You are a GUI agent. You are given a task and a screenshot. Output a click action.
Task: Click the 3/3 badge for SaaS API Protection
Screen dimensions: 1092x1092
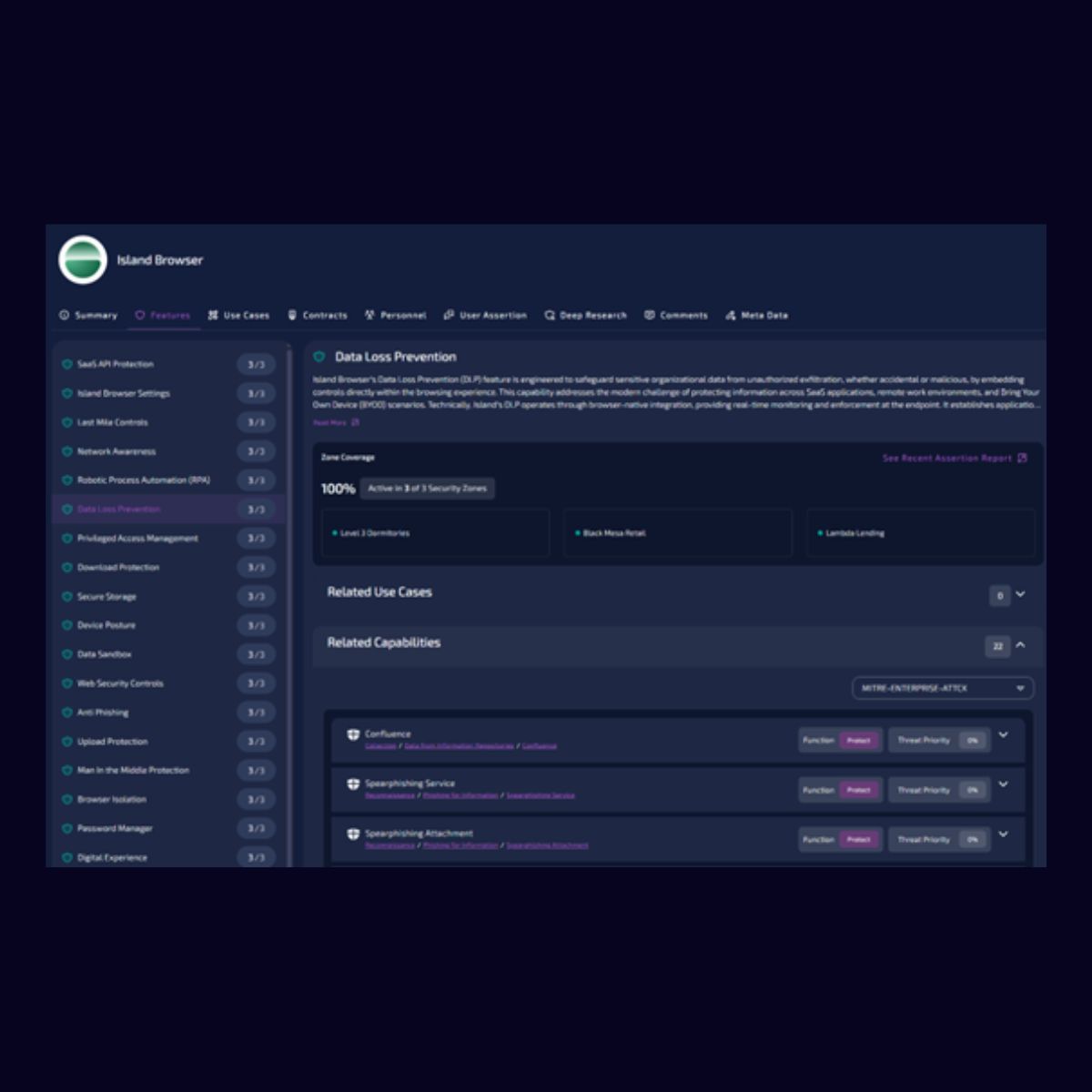click(256, 364)
